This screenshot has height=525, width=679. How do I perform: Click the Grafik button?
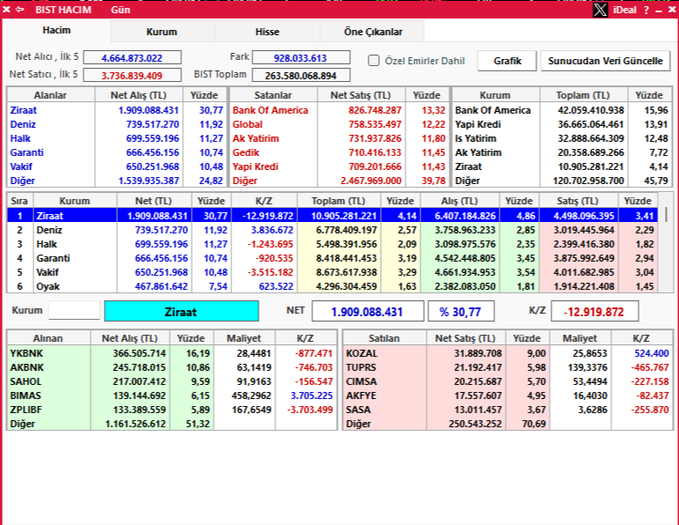click(x=507, y=61)
